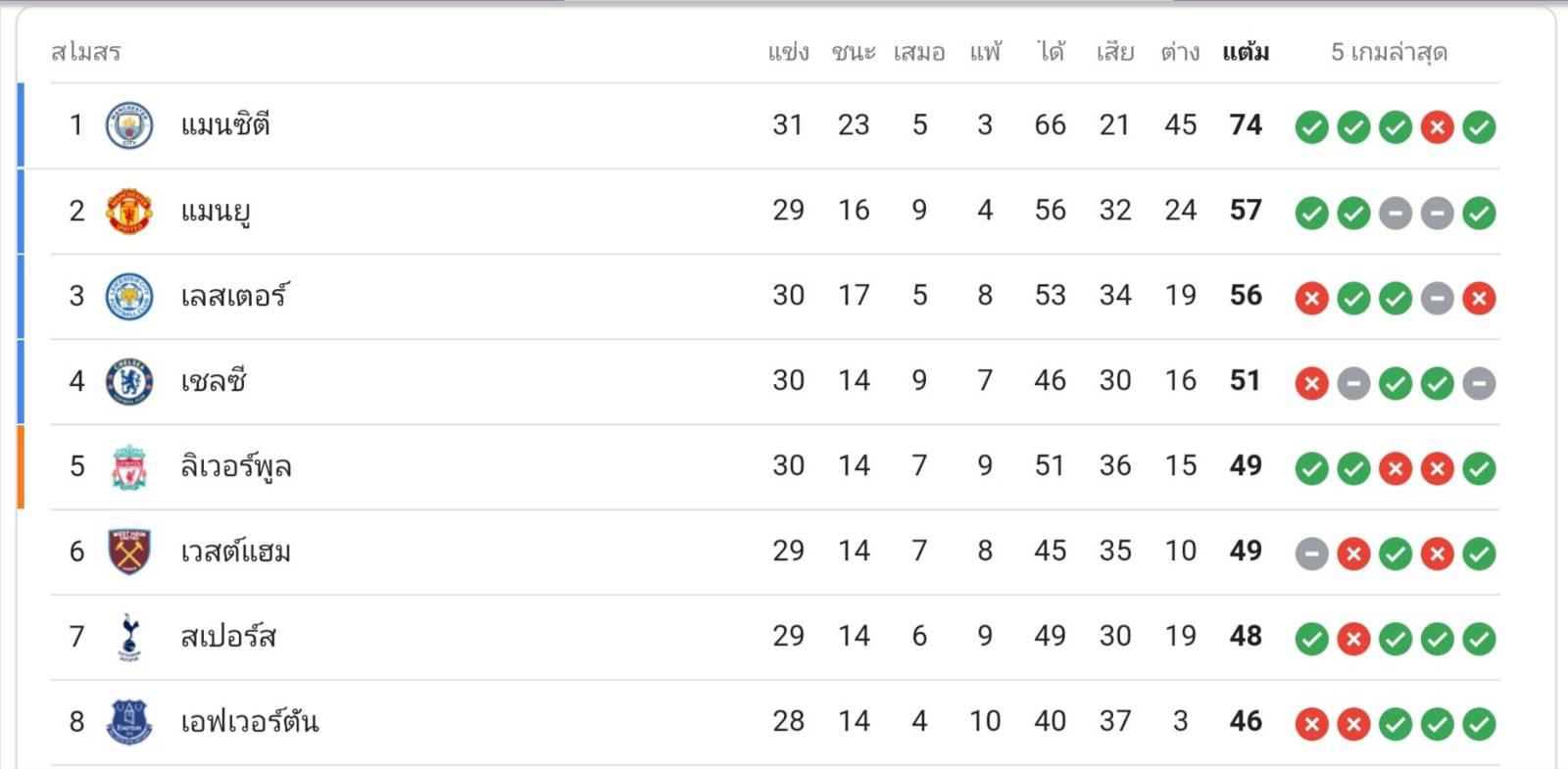Screen dimensions: 1568x769
Task: Click the Manchester City club crest
Action: (x=129, y=125)
